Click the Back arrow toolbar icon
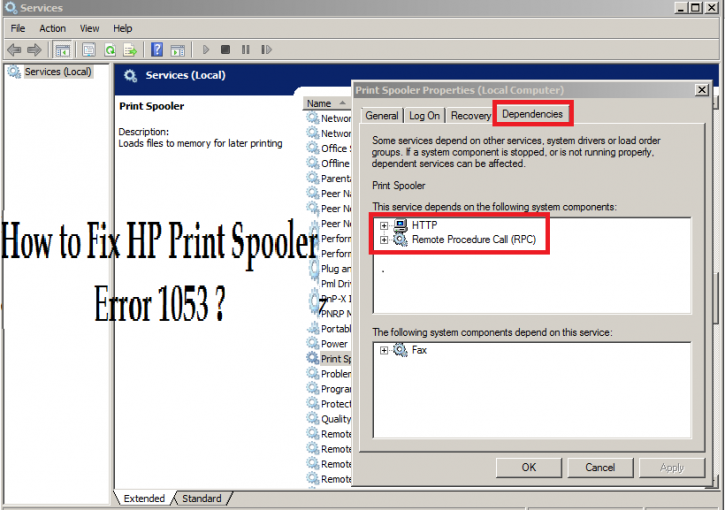Screen dimensions: 725x510 [x=14, y=49]
